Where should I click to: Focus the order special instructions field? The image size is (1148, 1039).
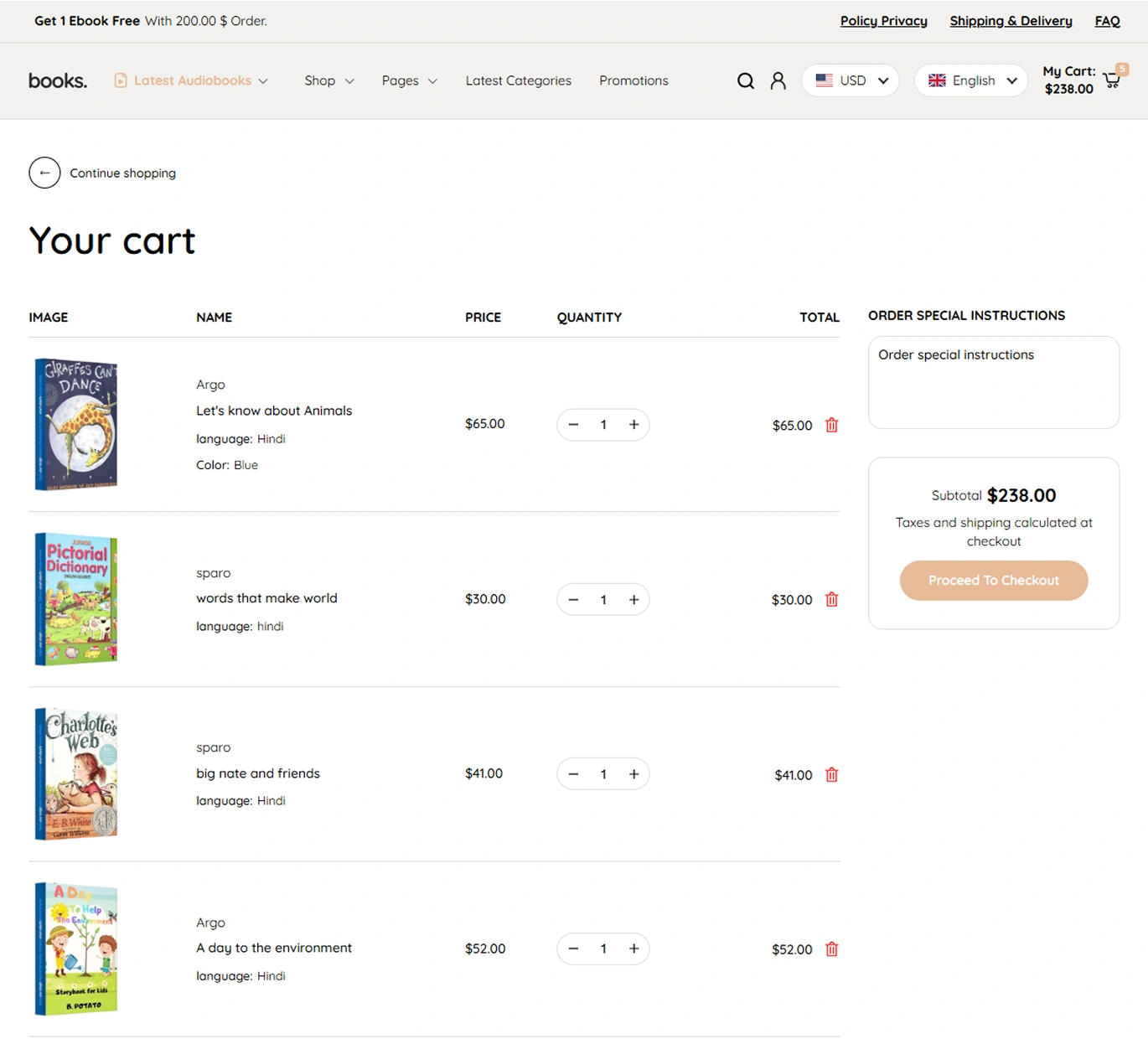point(993,382)
